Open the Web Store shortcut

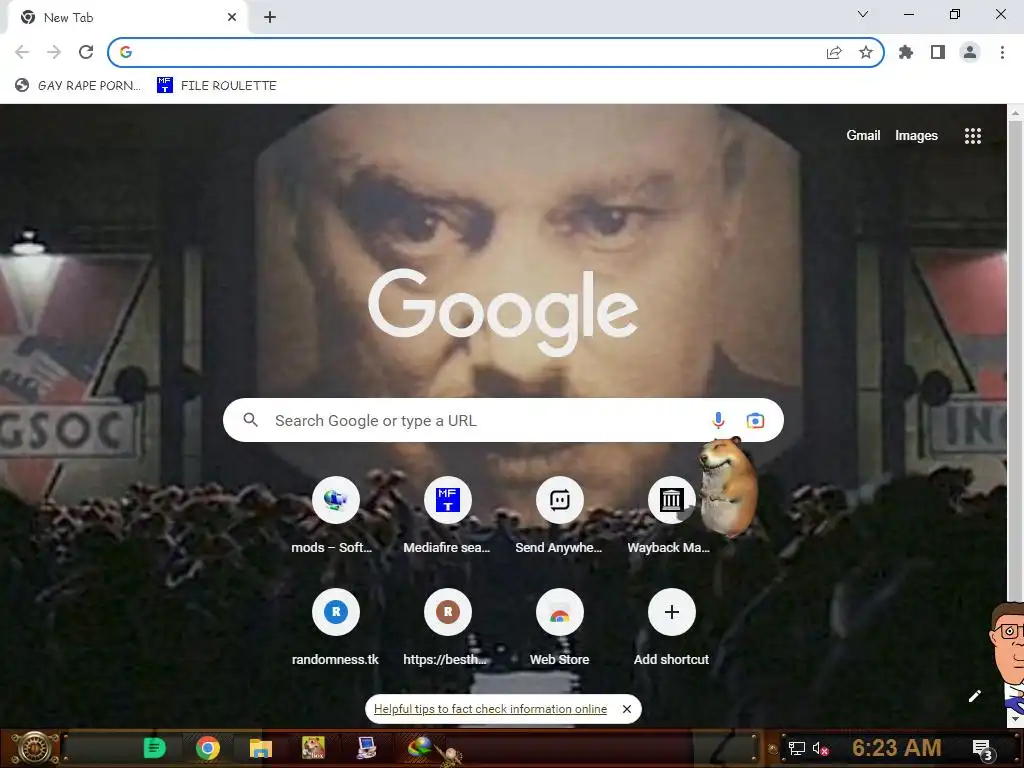(560, 612)
